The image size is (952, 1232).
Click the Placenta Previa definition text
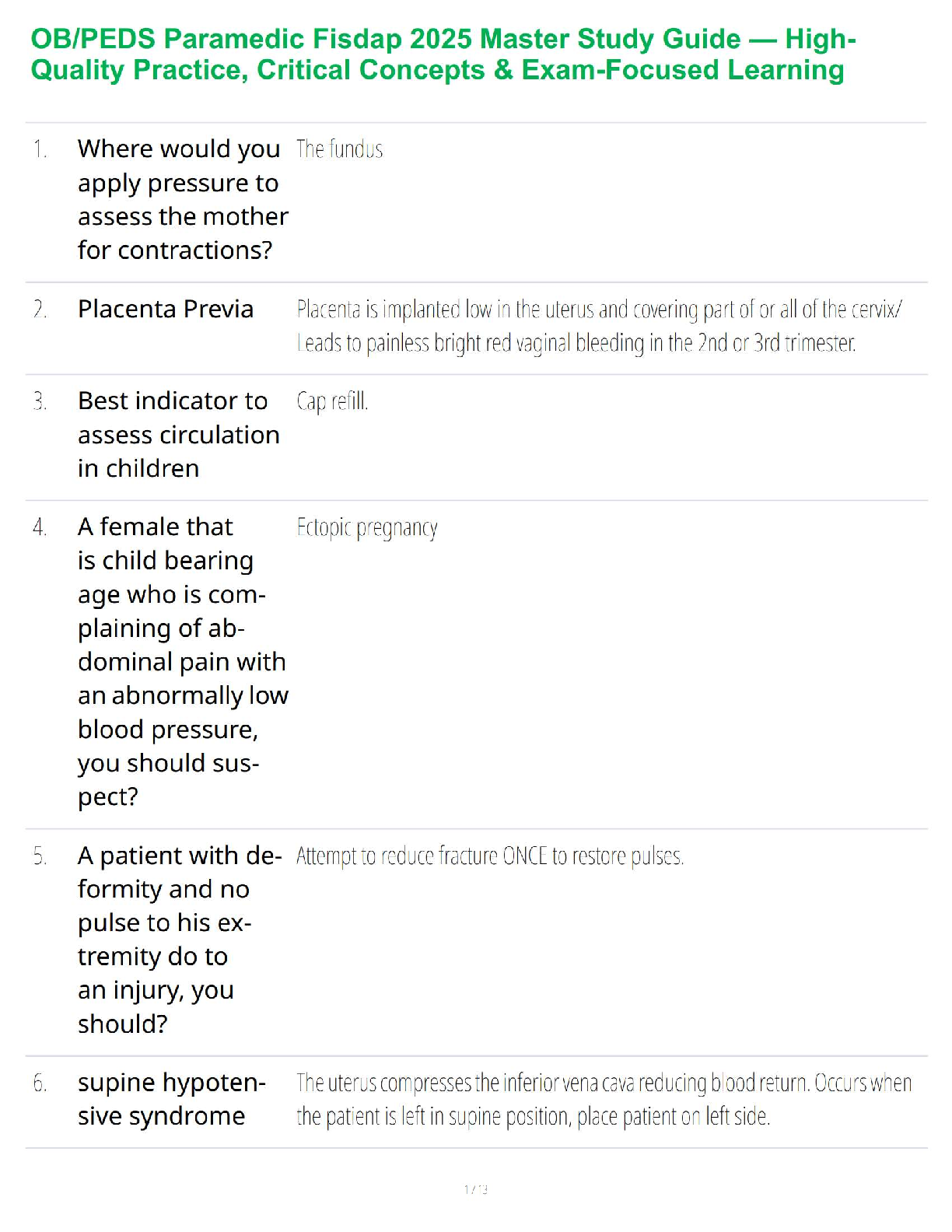click(x=599, y=326)
